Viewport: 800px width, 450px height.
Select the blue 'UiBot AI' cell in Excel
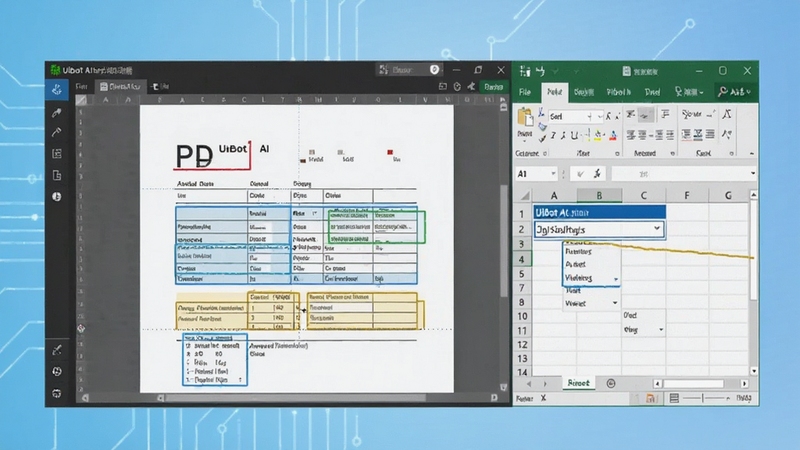tap(599, 212)
